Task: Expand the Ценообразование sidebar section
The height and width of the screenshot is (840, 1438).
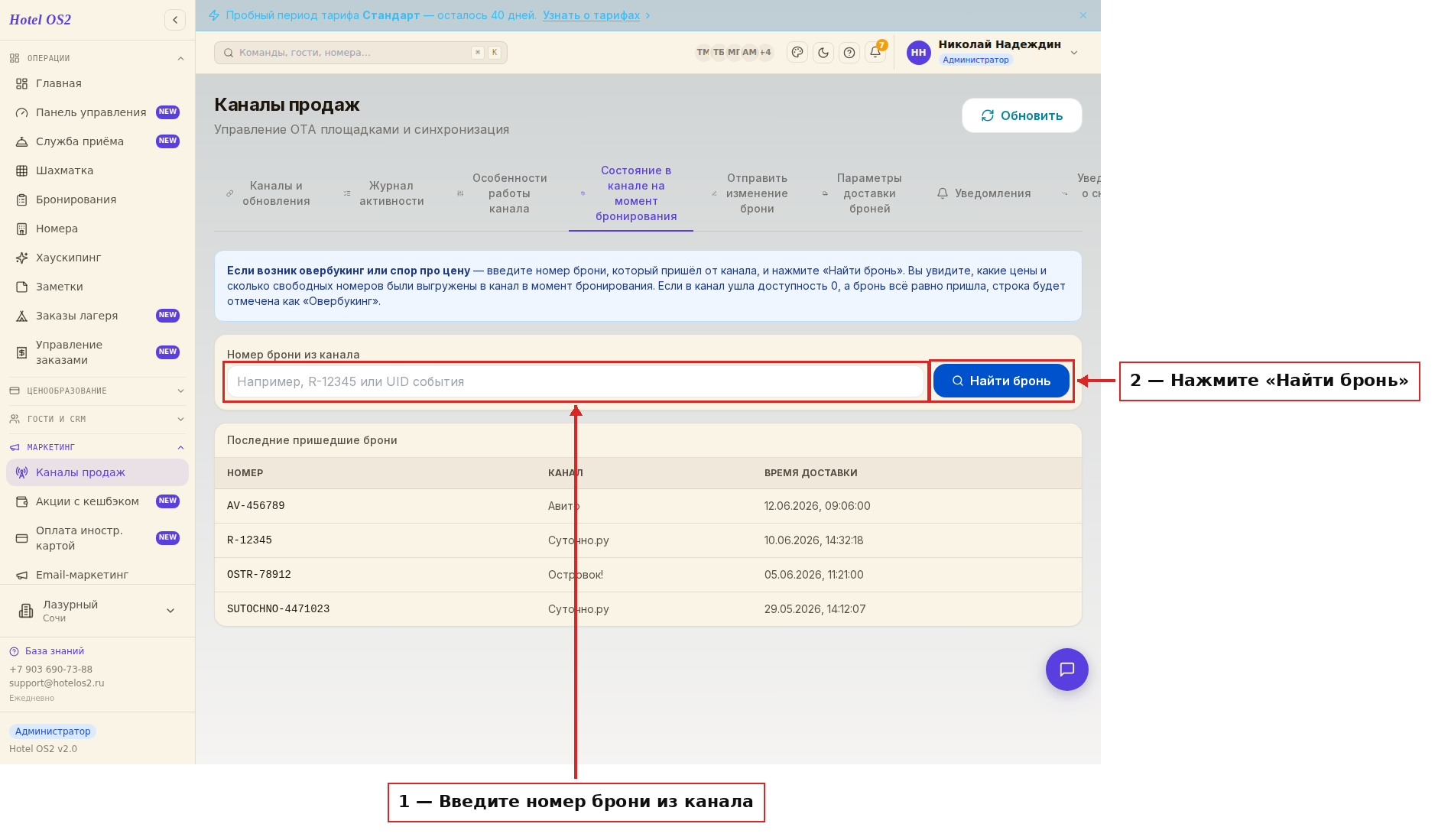Action: pos(97,391)
